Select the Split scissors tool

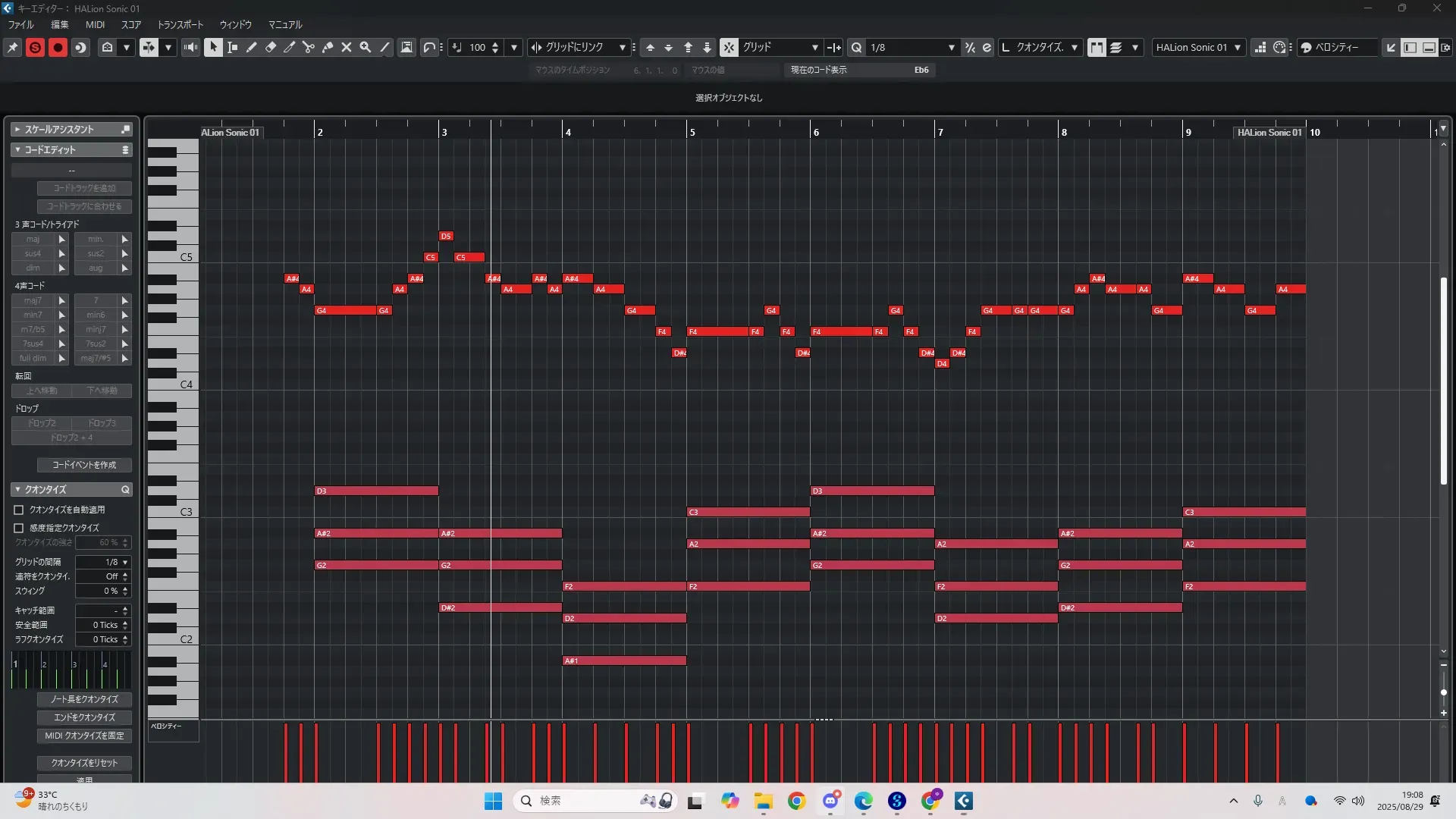[x=309, y=47]
